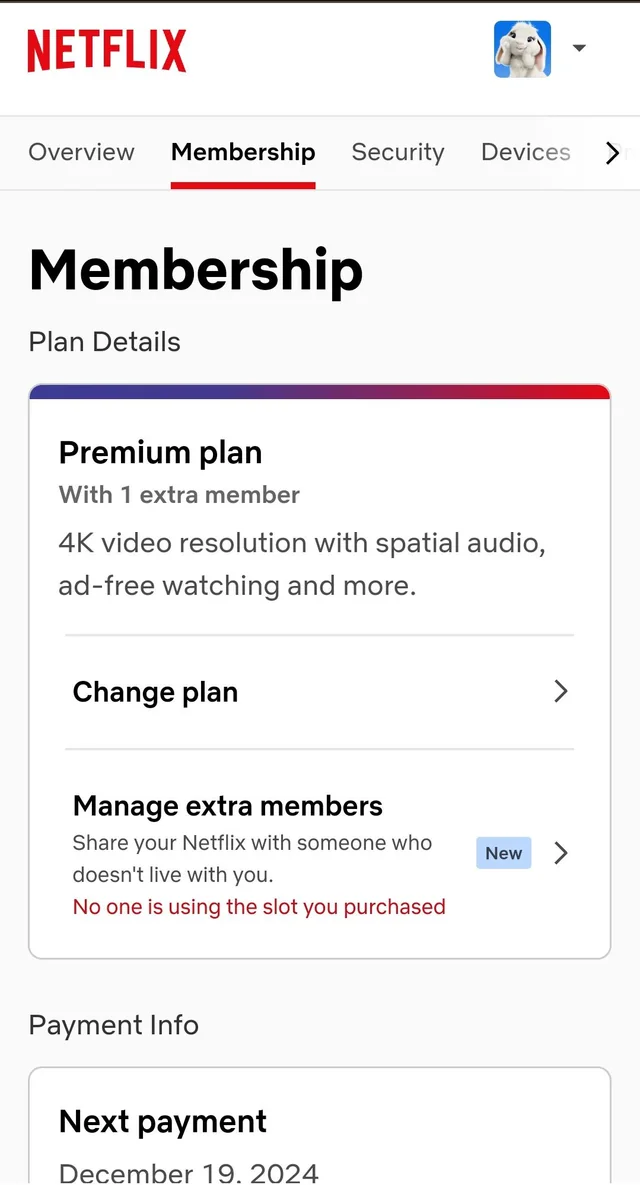This screenshot has width=640, height=1185.
Task: Click the Plan Details heading
Action: pos(104,342)
